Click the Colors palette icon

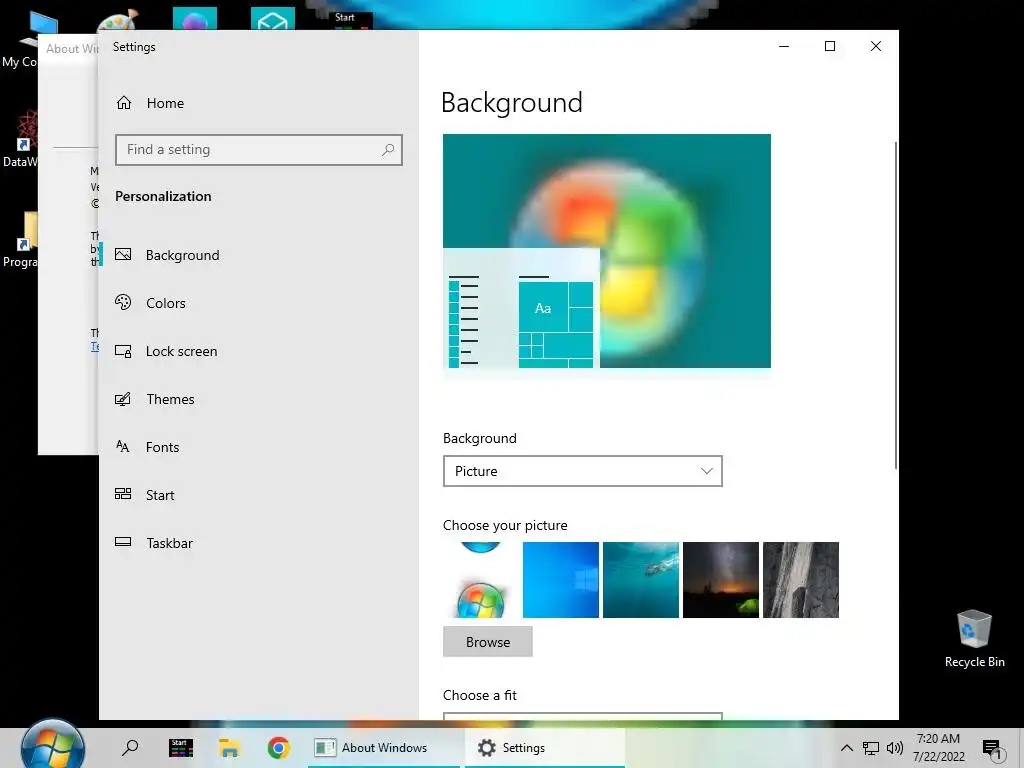click(123, 302)
